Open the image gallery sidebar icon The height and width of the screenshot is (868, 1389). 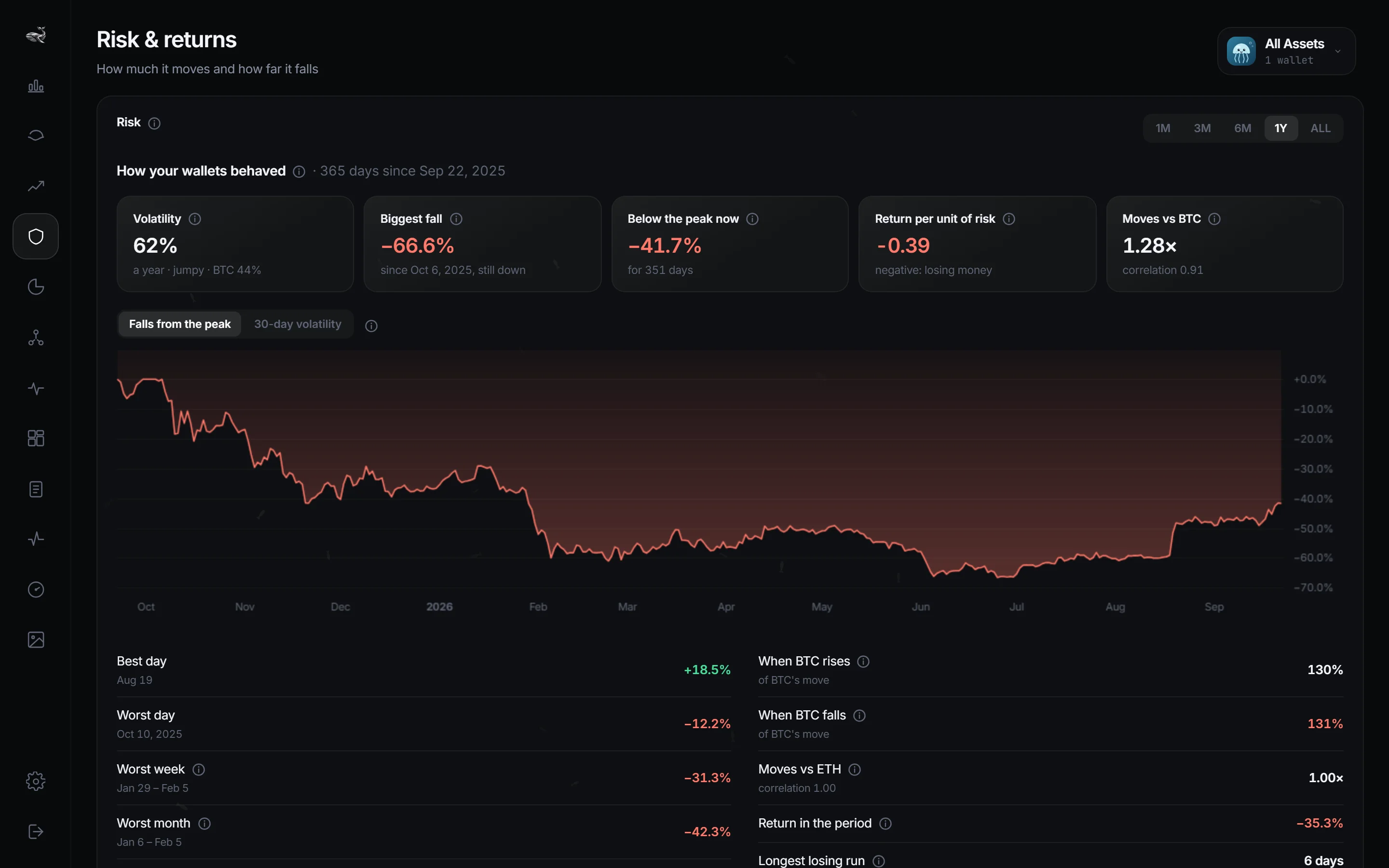pyautogui.click(x=36, y=640)
